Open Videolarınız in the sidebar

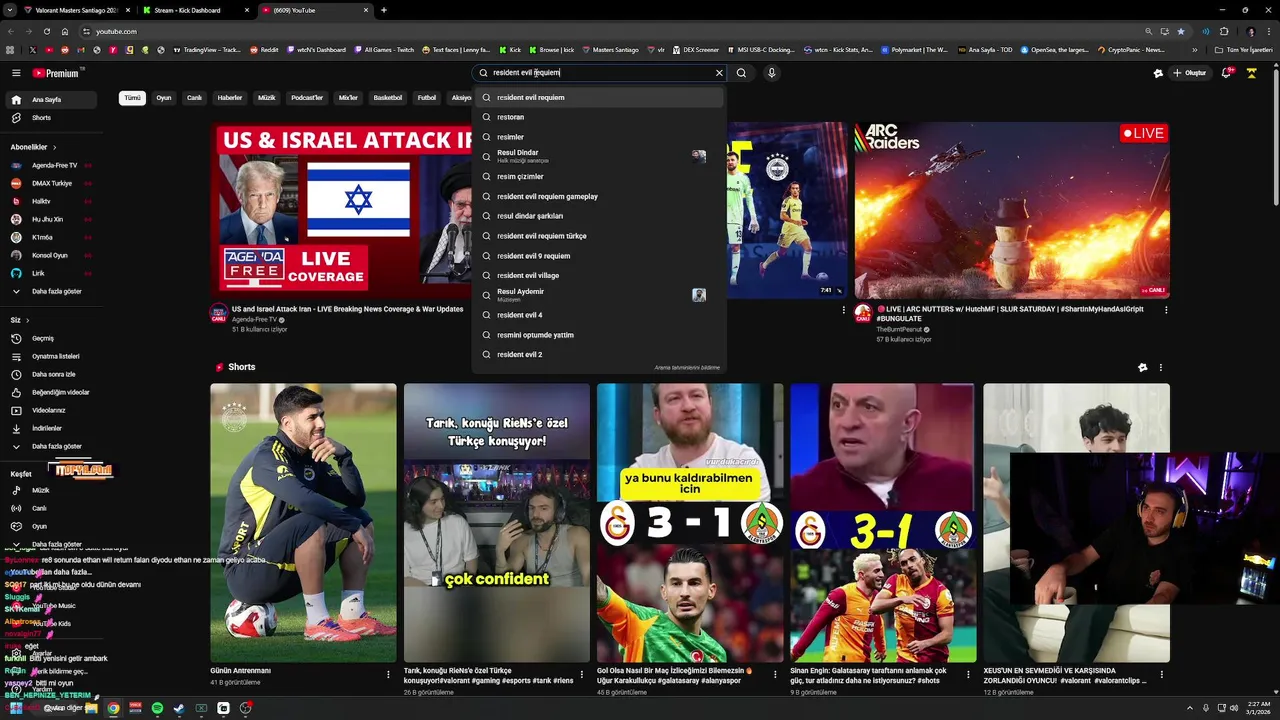[51, 410]
